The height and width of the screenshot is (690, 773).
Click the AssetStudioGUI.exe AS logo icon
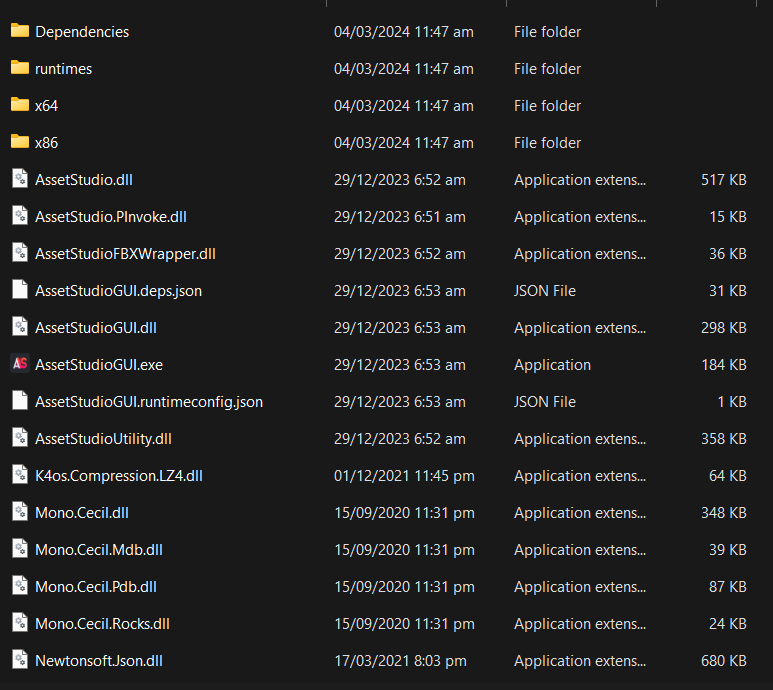(x=20, y=364)
